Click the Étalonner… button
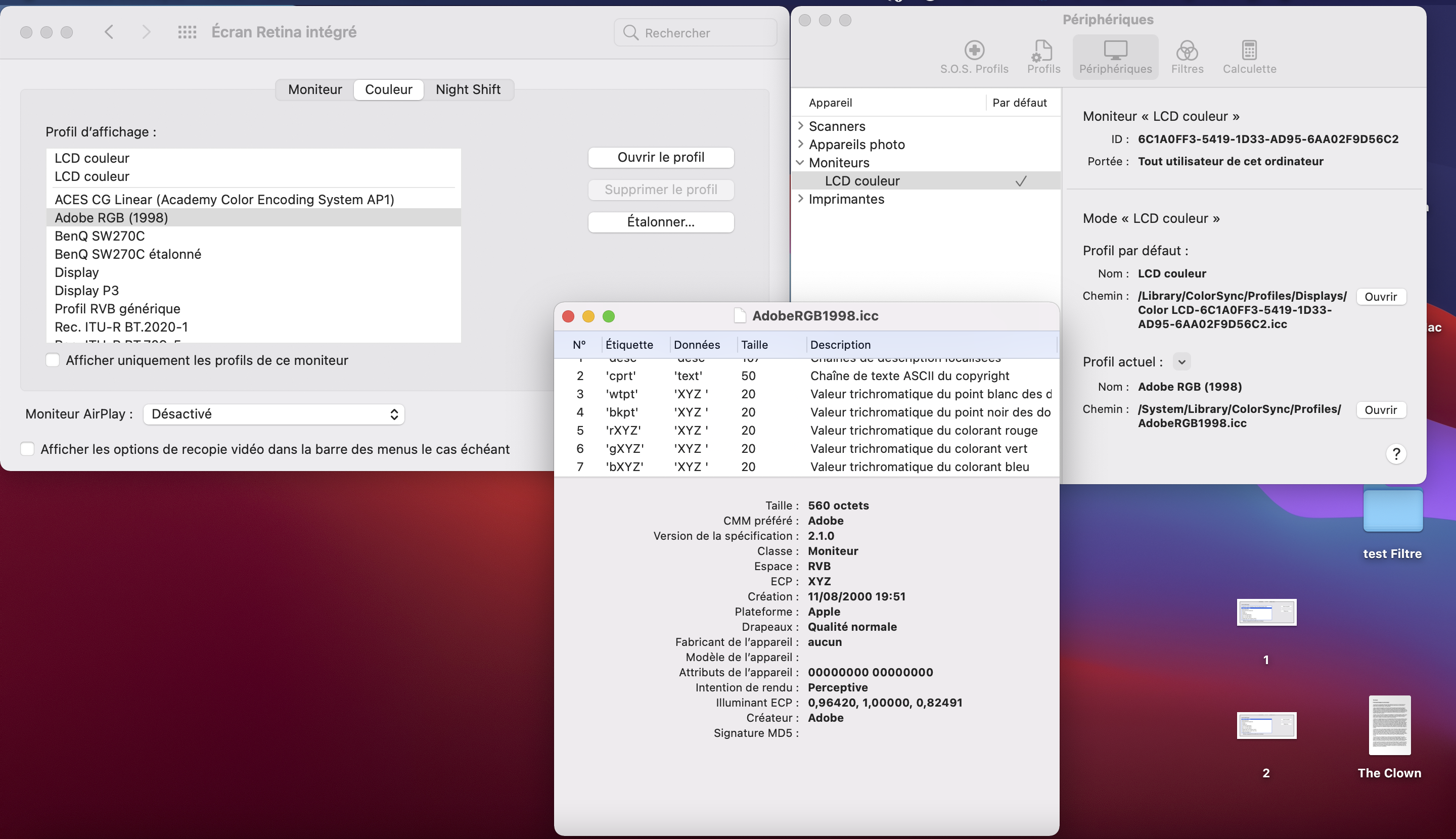Screen dimensions: 1456x839 tap(661, 222)
